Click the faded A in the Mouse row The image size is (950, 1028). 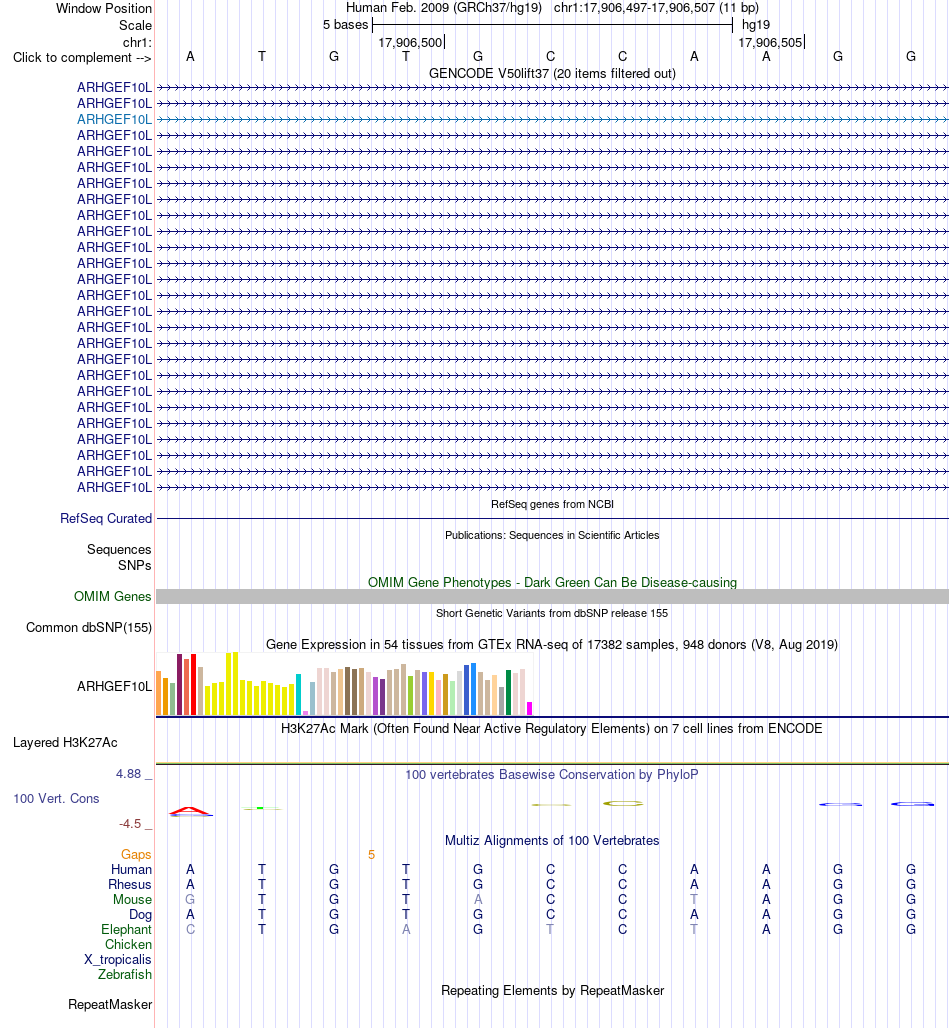(x=478, y=900)
